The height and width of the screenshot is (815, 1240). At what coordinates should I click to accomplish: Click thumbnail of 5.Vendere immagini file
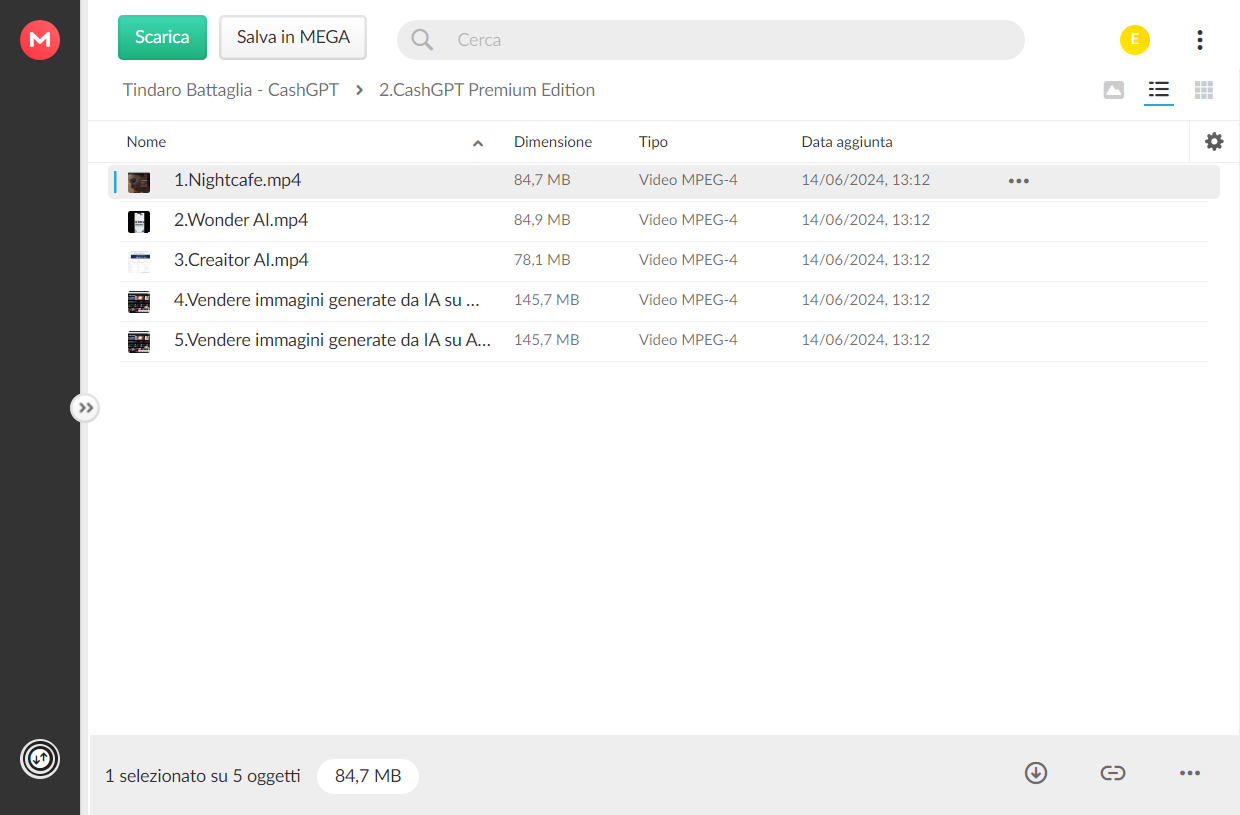139,341
